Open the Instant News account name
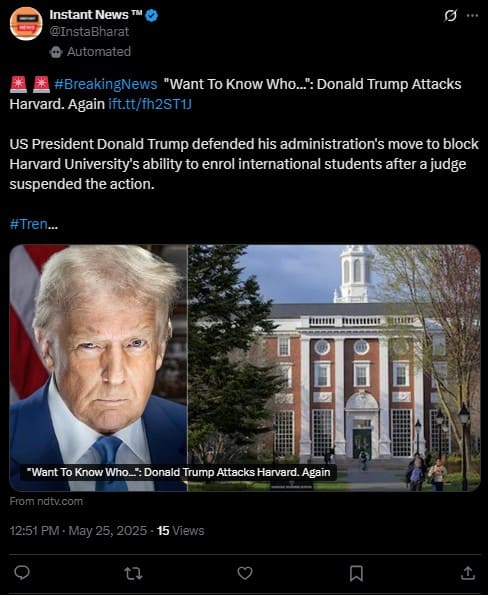The image size is (488, 595). 96,15
